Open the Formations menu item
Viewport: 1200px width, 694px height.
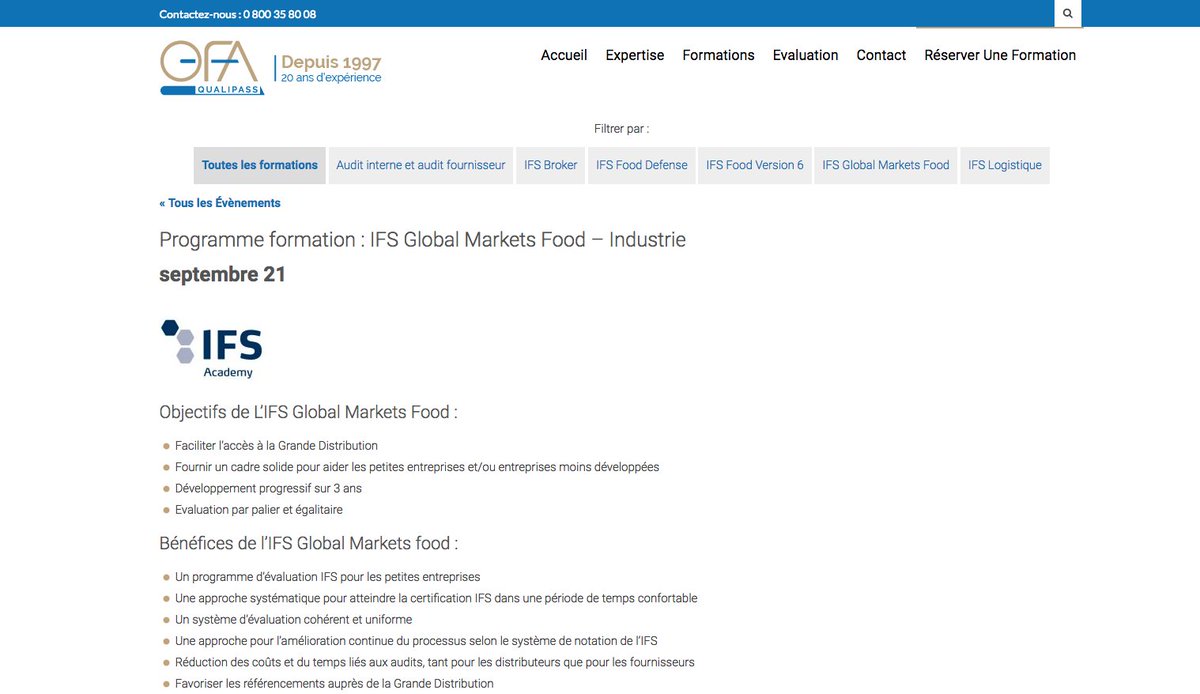tap(718, 55)
